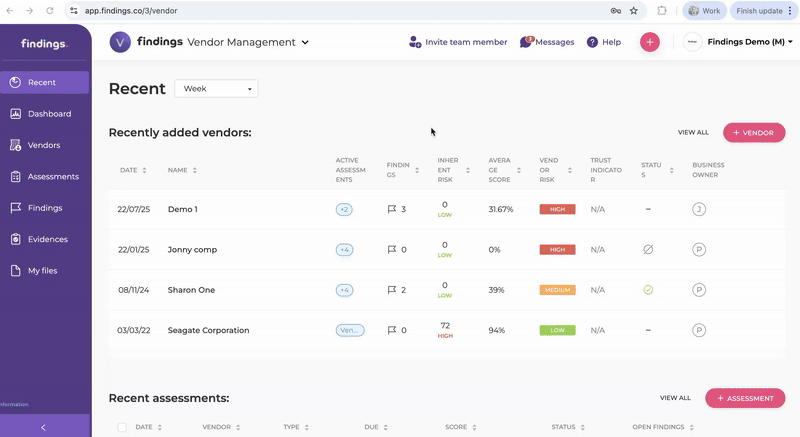Click Invite team member icon
The image size is (800, 437).
click(415, 42)
